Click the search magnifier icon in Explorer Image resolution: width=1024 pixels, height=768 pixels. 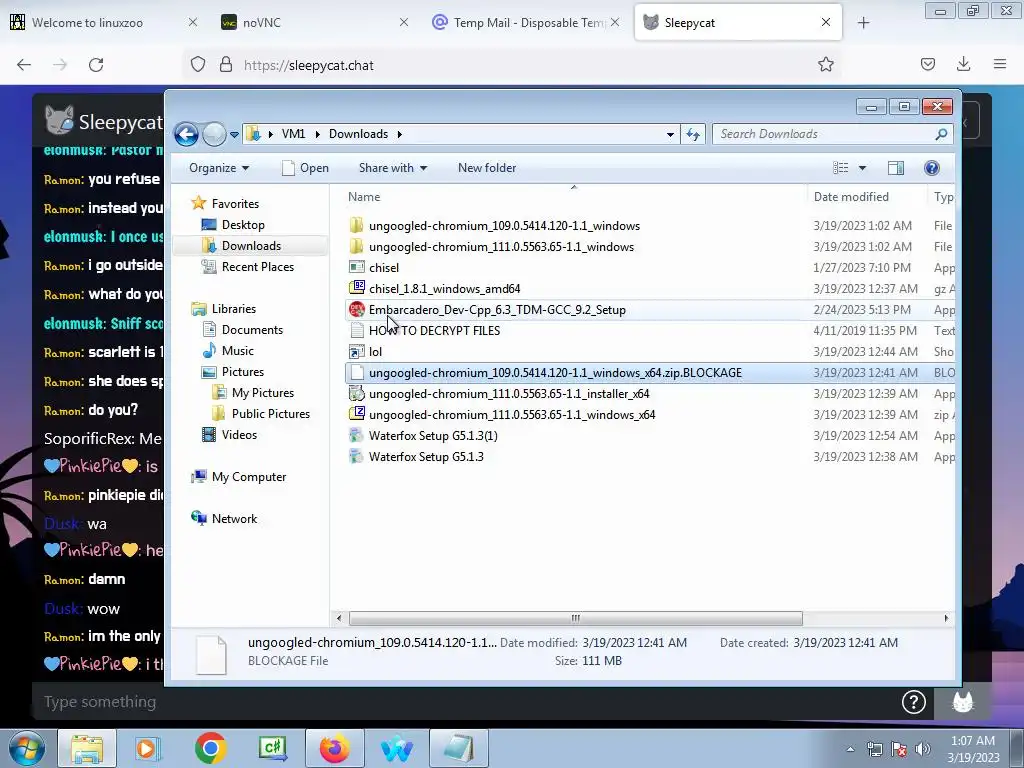pos(941,134)
